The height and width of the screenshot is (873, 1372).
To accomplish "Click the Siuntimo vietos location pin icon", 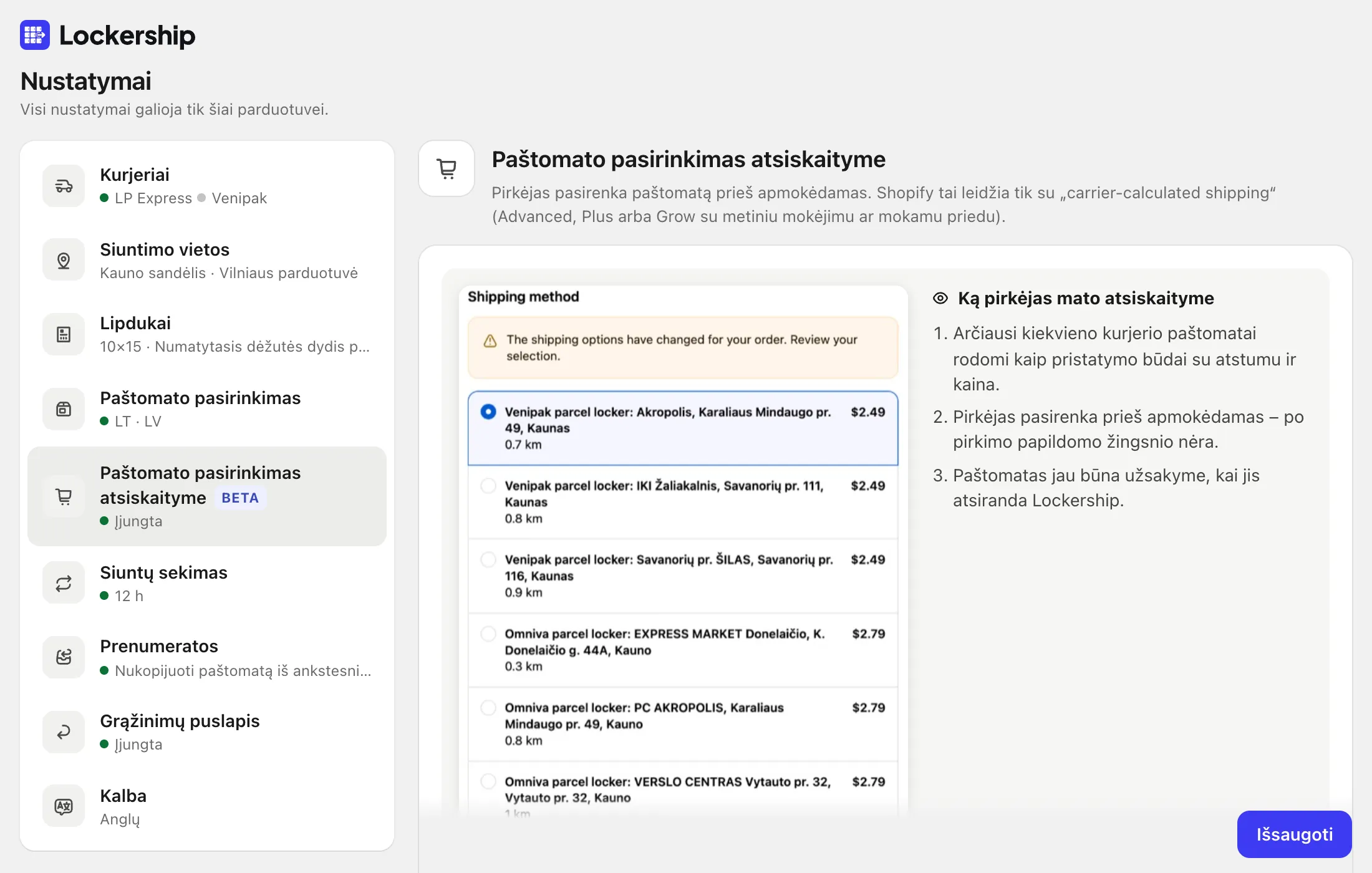I will coord(64,260).
